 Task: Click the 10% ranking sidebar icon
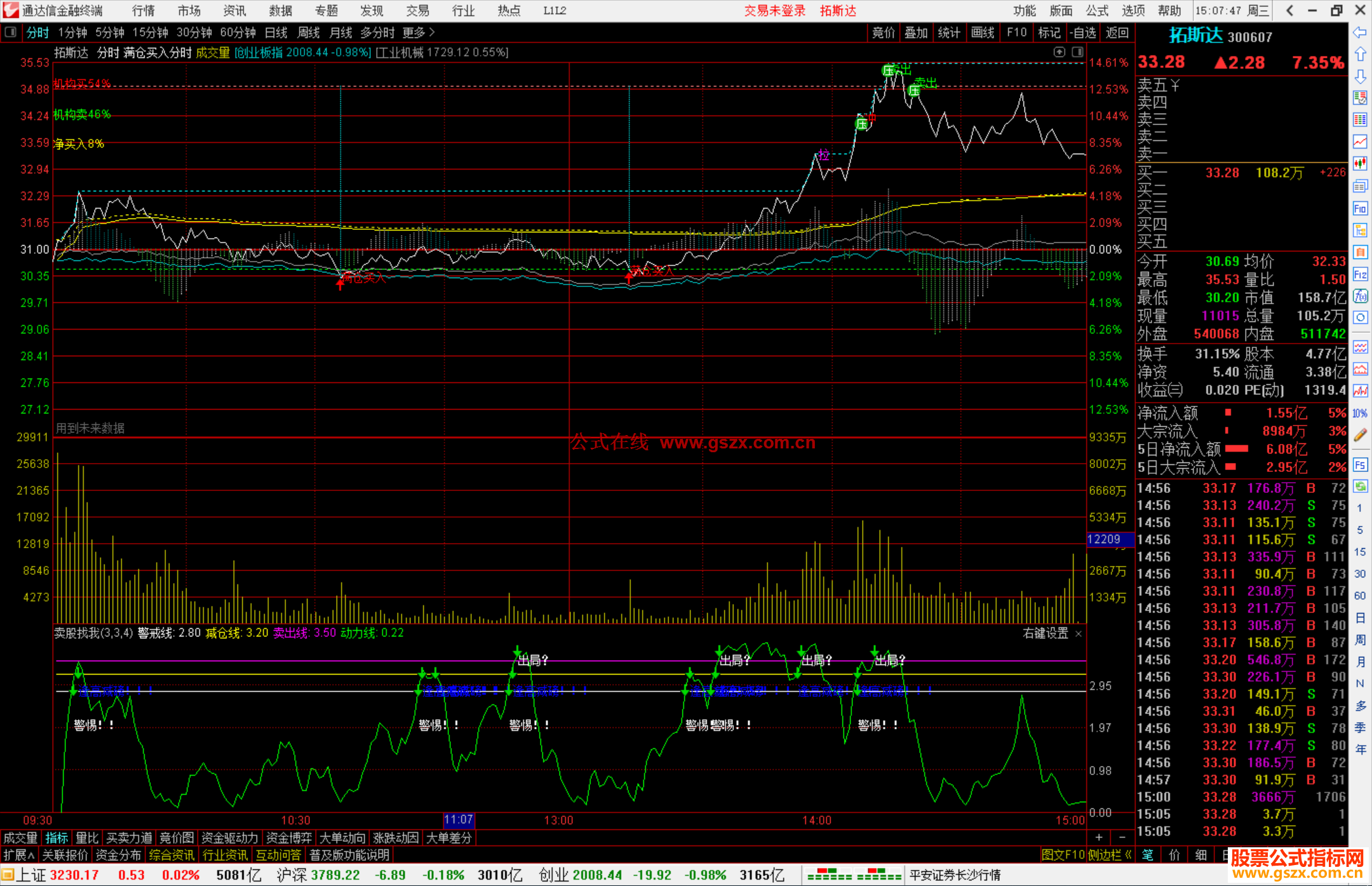coord(1360,413)
